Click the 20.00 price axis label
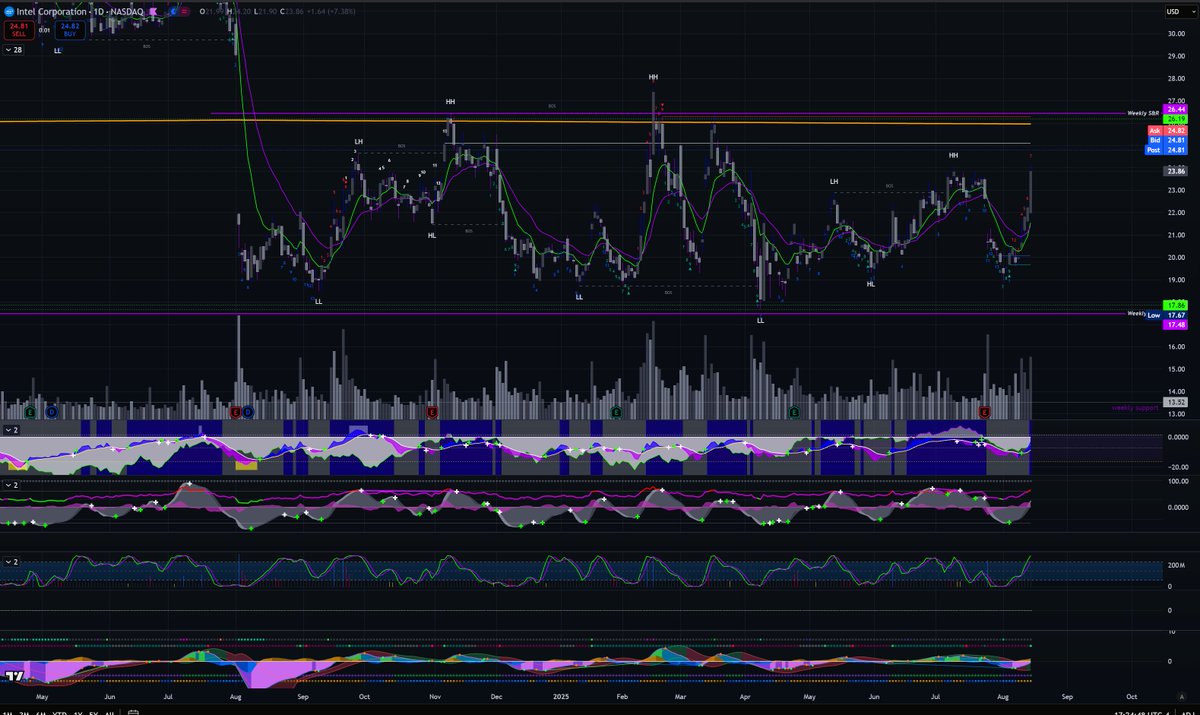Viewport: 1200px width, 715px height. point(1174,258)
